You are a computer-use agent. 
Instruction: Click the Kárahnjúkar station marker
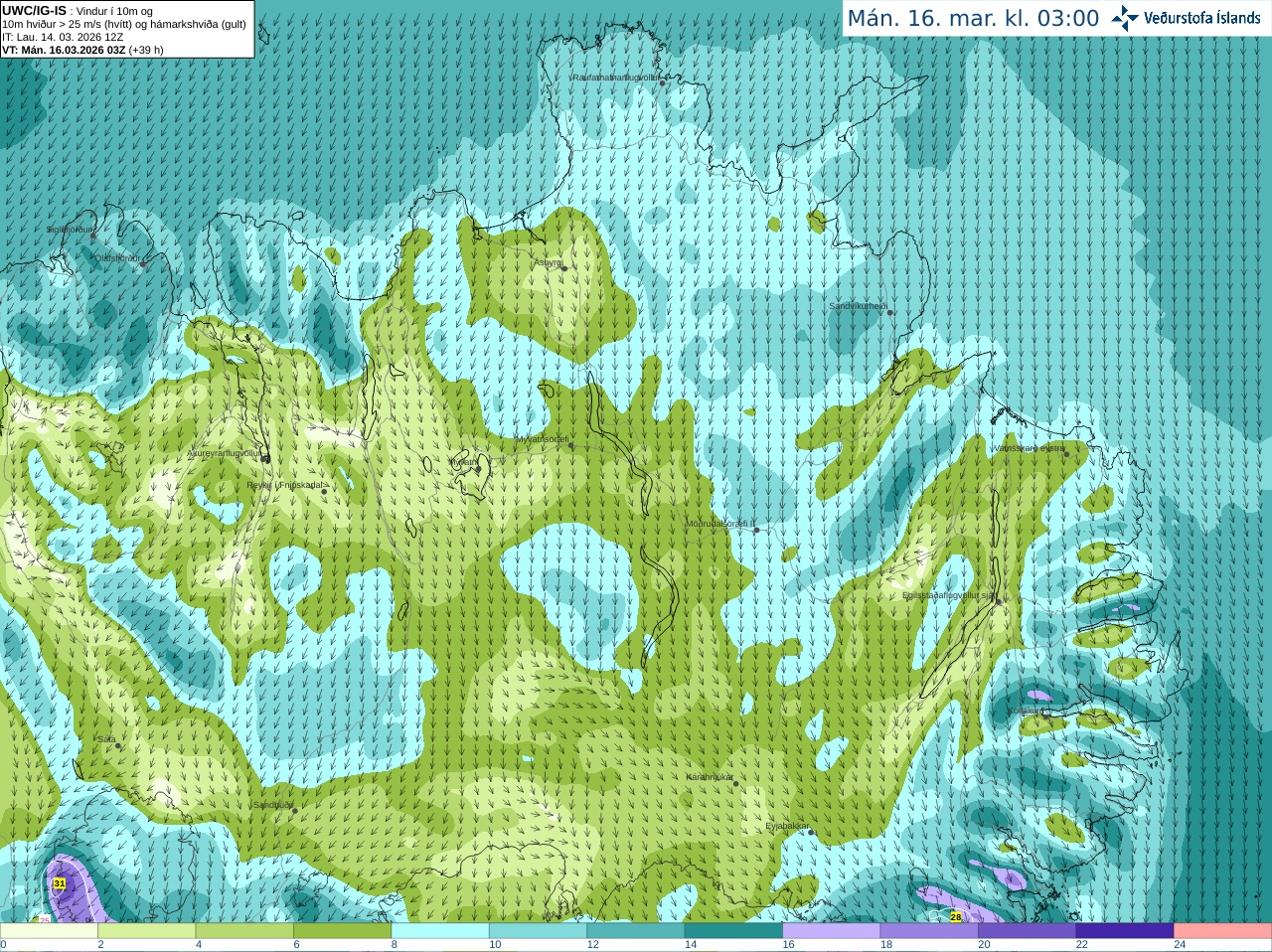(736, 784)
